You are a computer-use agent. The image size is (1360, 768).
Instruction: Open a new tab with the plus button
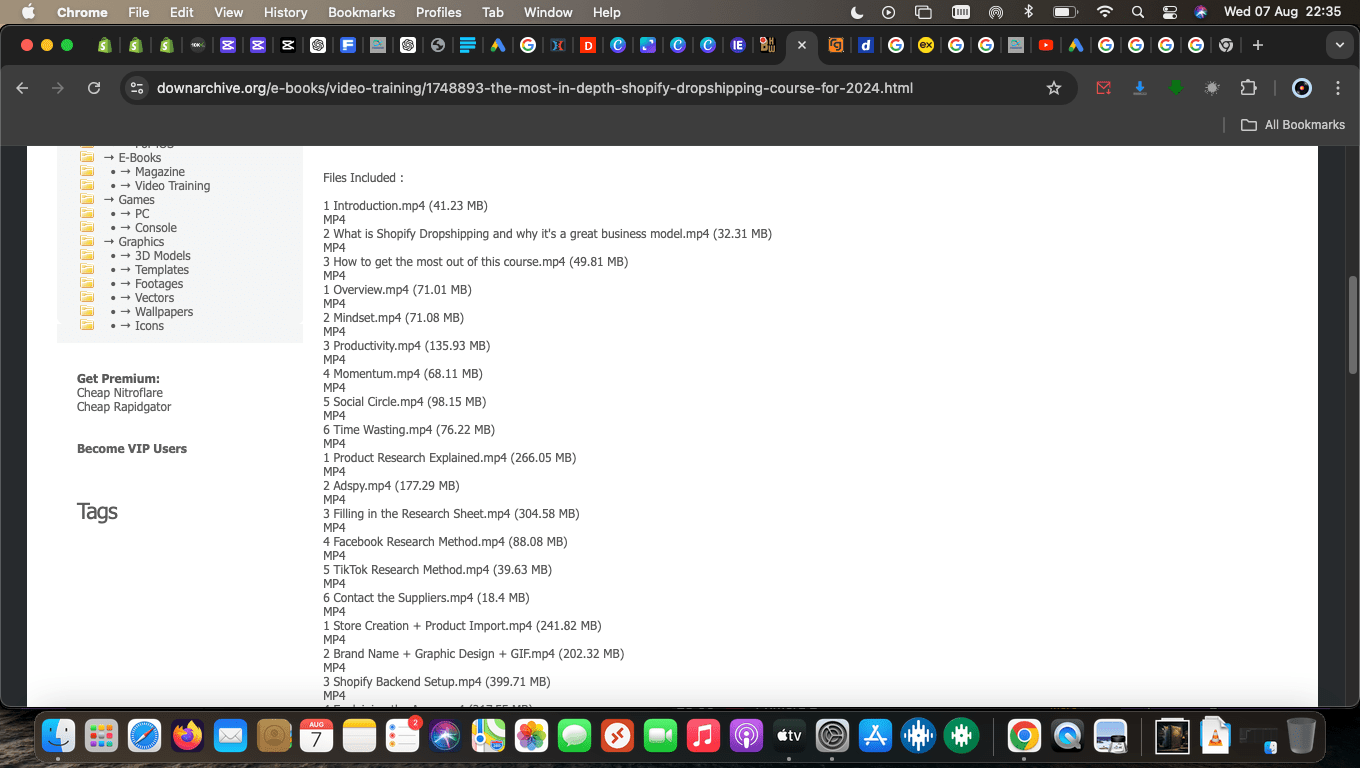pyautogui.click(x=1258, y=45)
